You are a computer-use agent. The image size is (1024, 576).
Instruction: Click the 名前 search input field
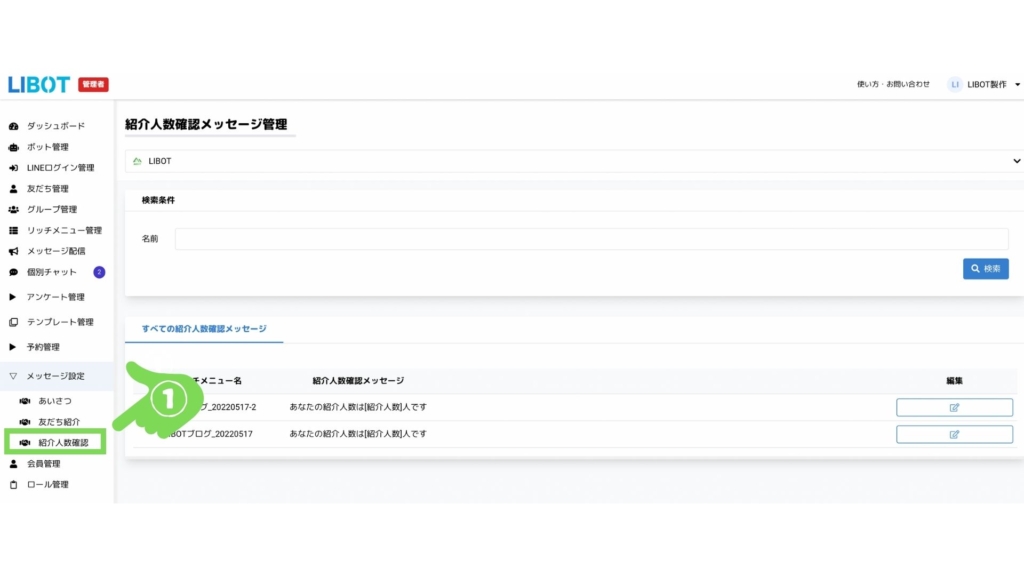click(591, 239)
